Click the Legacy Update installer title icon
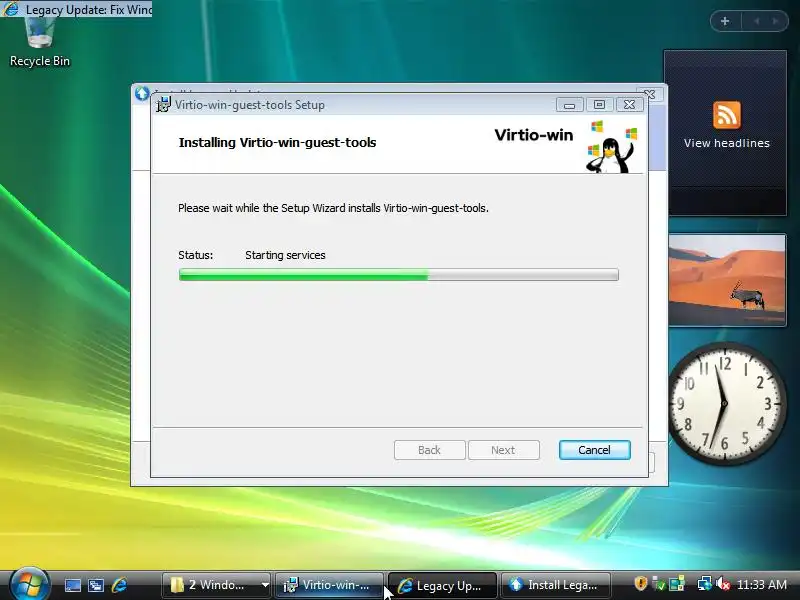The height and width of the screenshot is (600, 800). point(142,93)
